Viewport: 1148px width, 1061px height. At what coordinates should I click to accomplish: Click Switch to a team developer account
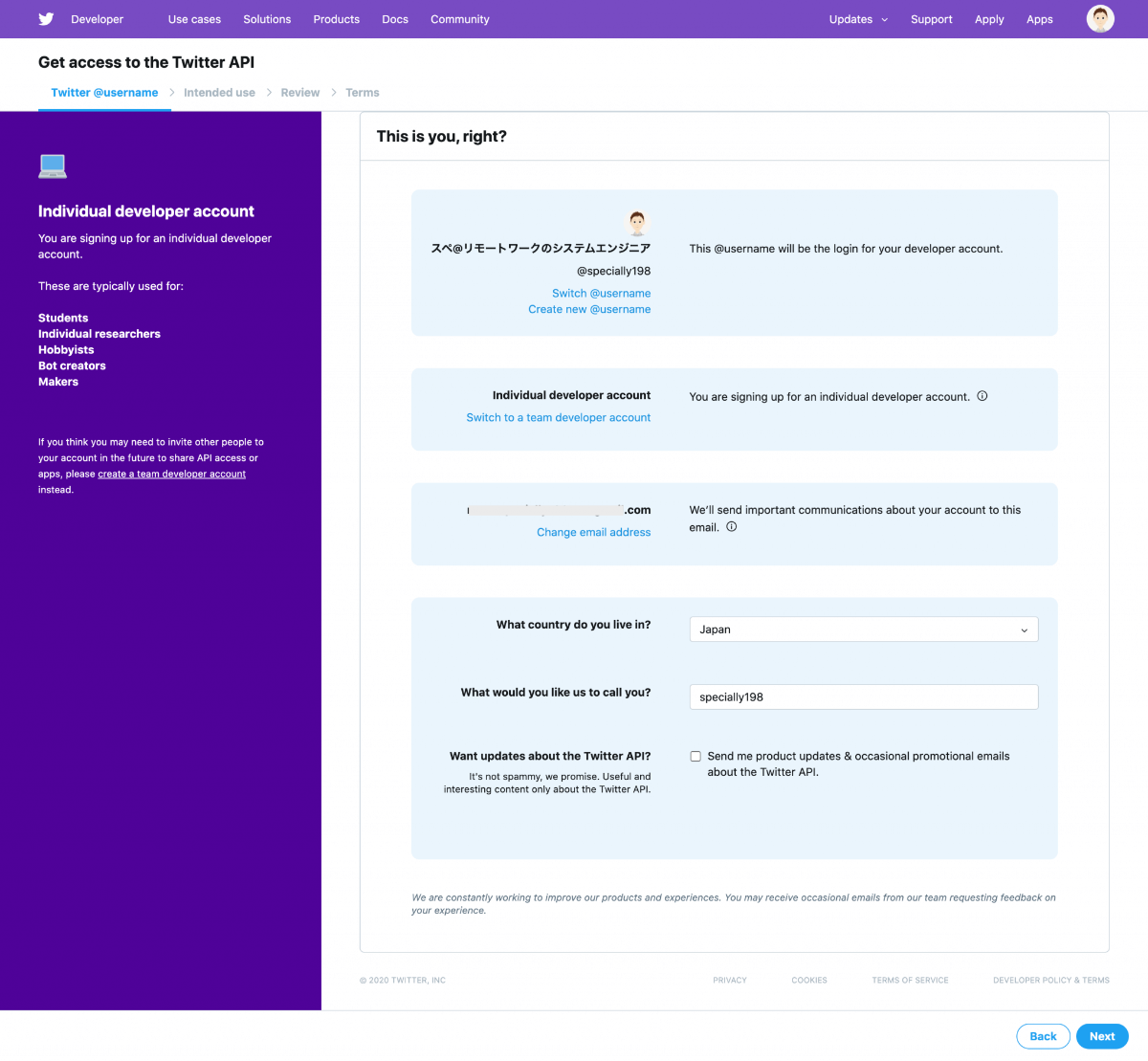pos(559,418)
